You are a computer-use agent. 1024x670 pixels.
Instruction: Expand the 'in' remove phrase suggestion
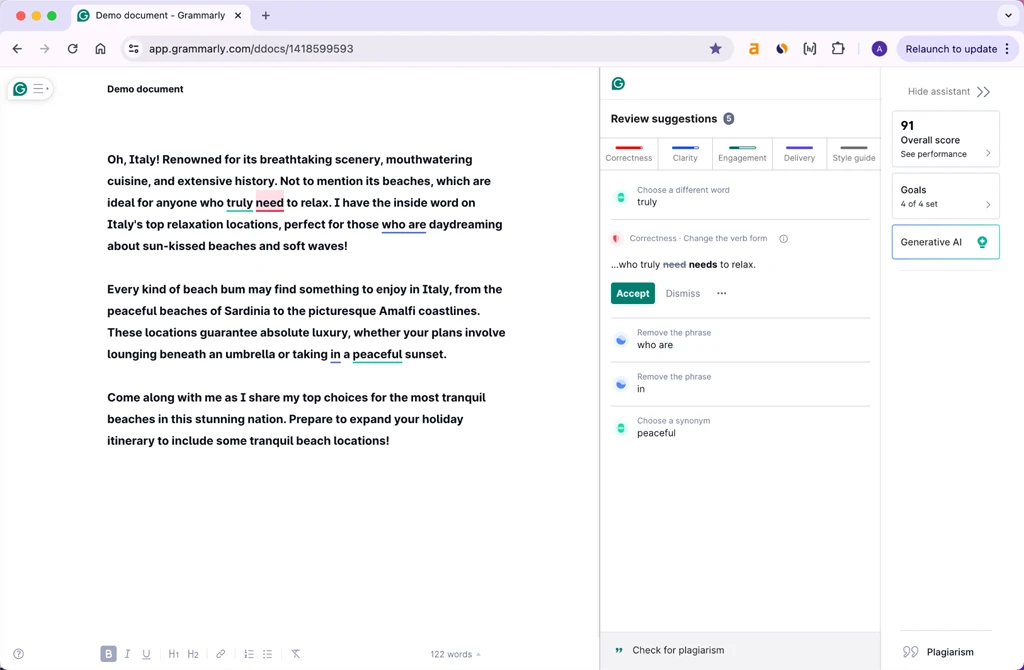pyautogui.click(x=741, y=383)
